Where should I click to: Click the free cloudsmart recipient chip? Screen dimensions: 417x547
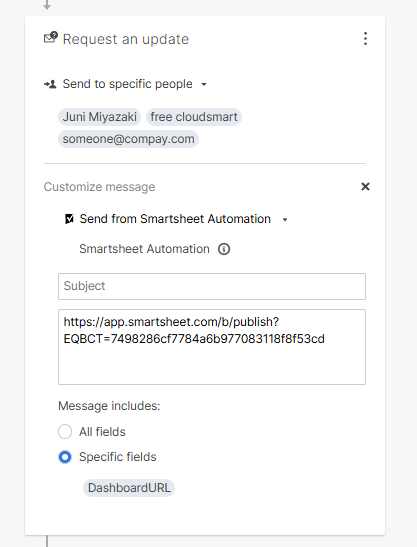[194, 117]
